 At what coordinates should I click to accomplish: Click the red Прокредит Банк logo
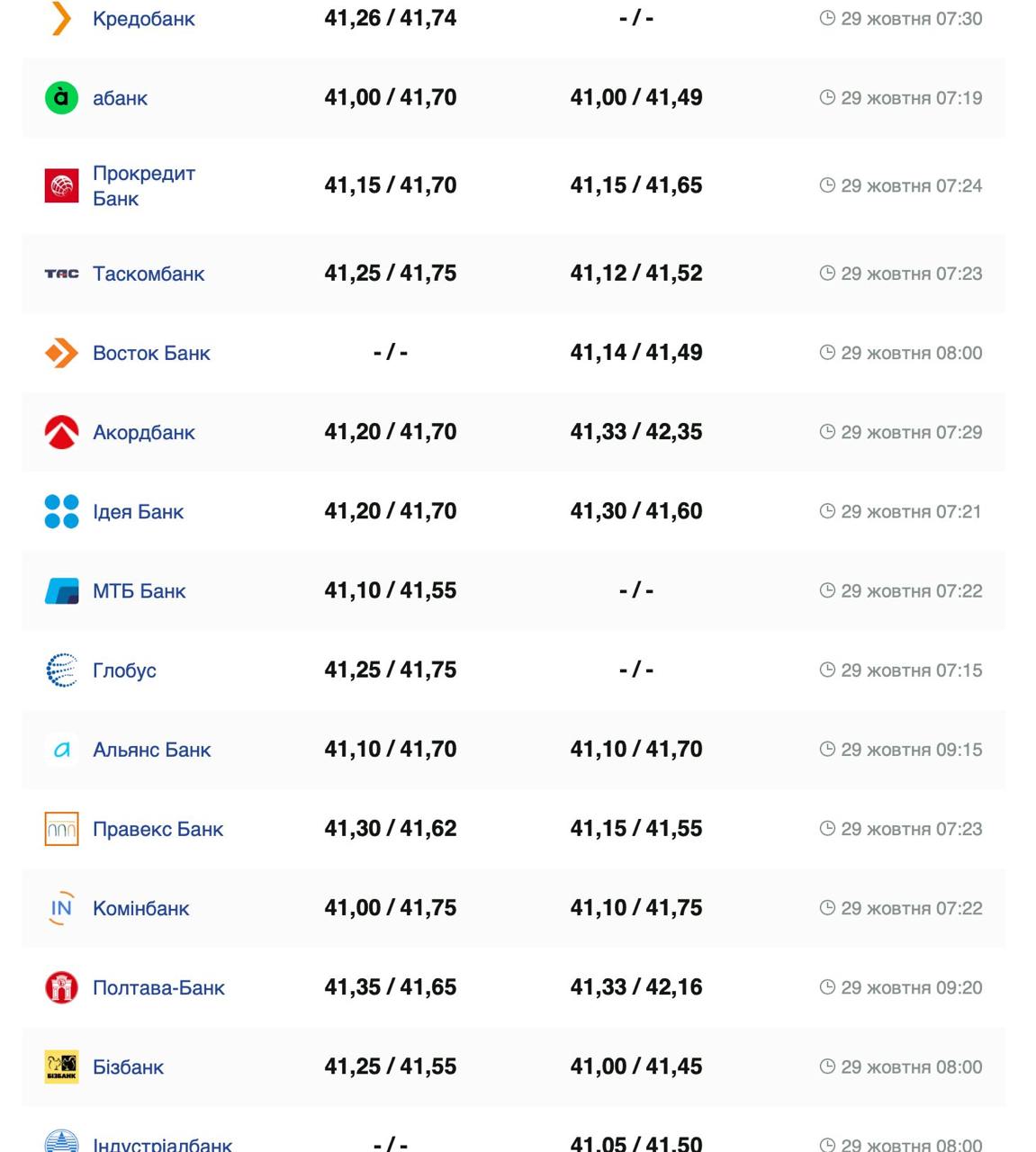click(61, 185)
